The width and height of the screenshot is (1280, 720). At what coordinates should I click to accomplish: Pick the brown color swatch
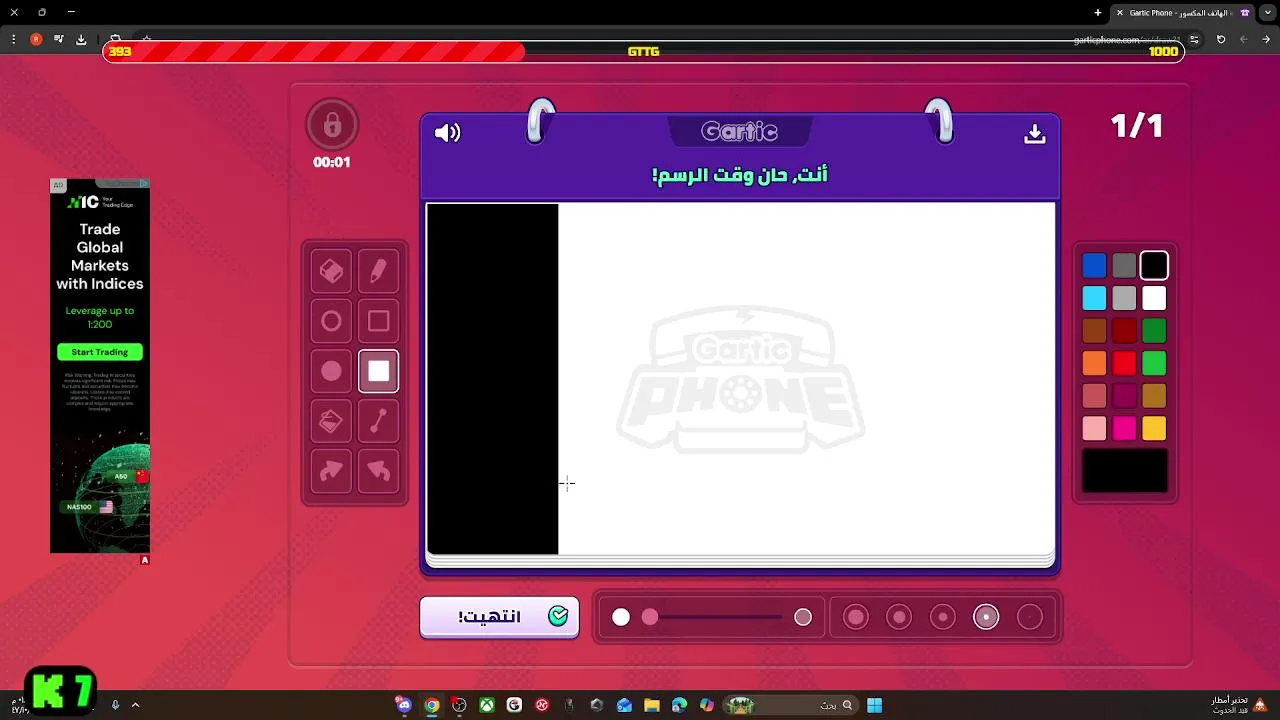click(x=1094, y=330)
